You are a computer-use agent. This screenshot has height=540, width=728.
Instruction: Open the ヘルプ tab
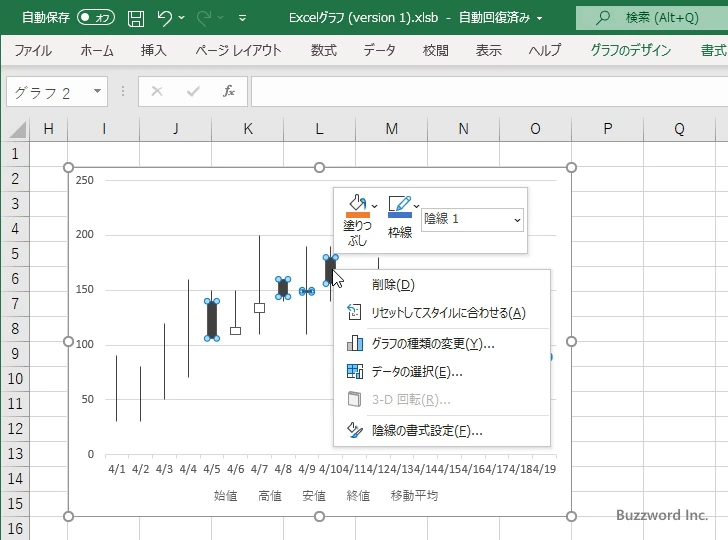(545, 50)
